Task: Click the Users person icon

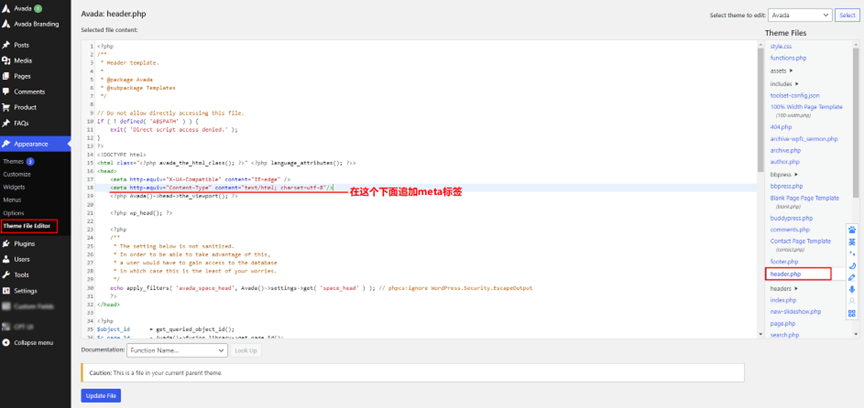Action: tap(6, 259)
